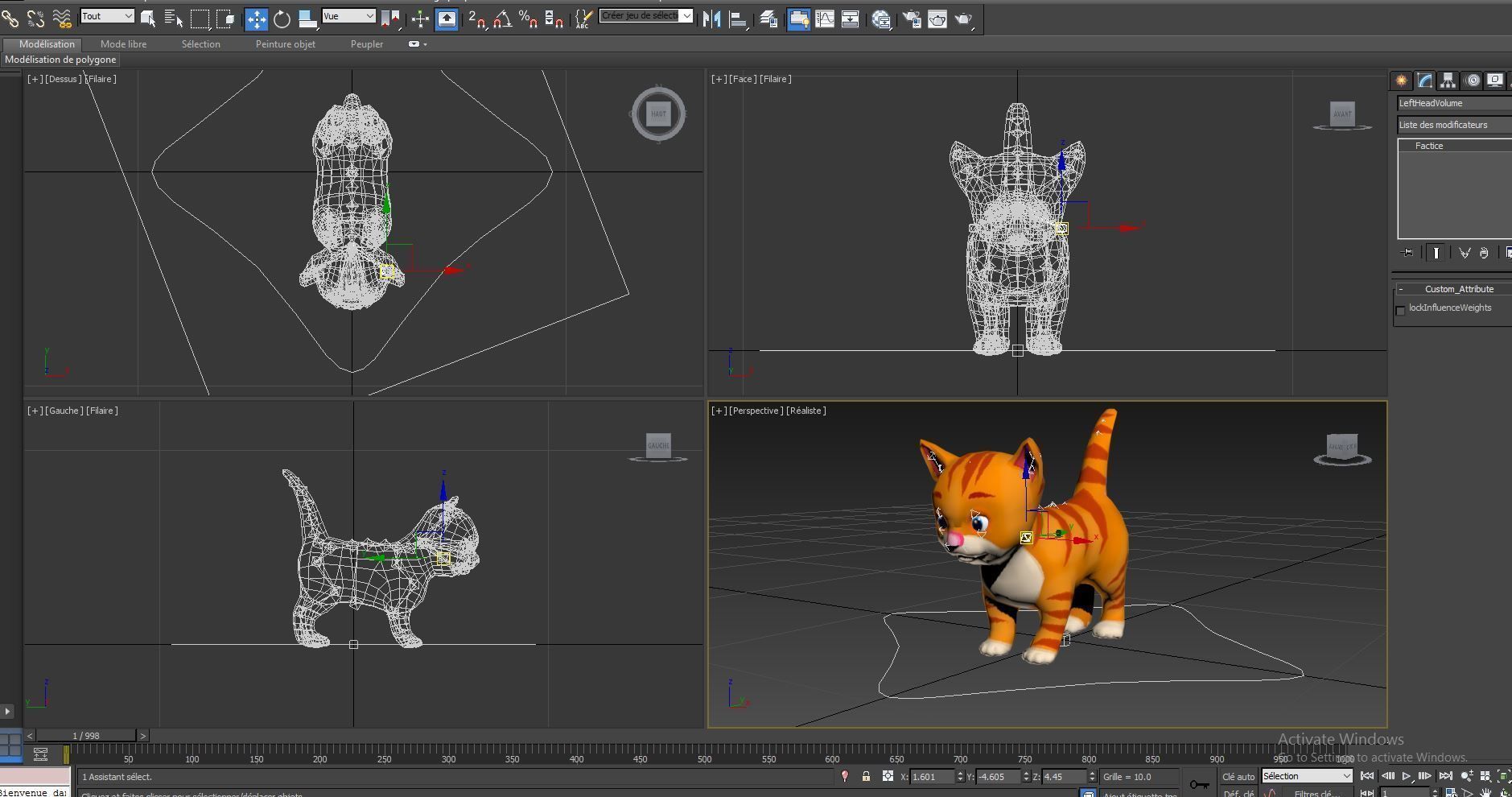Image resolution: width=1512 pixels, height=797 pixels.
Task: Toggle Window/Crossing selection mode
Action: tap(225, 18)
